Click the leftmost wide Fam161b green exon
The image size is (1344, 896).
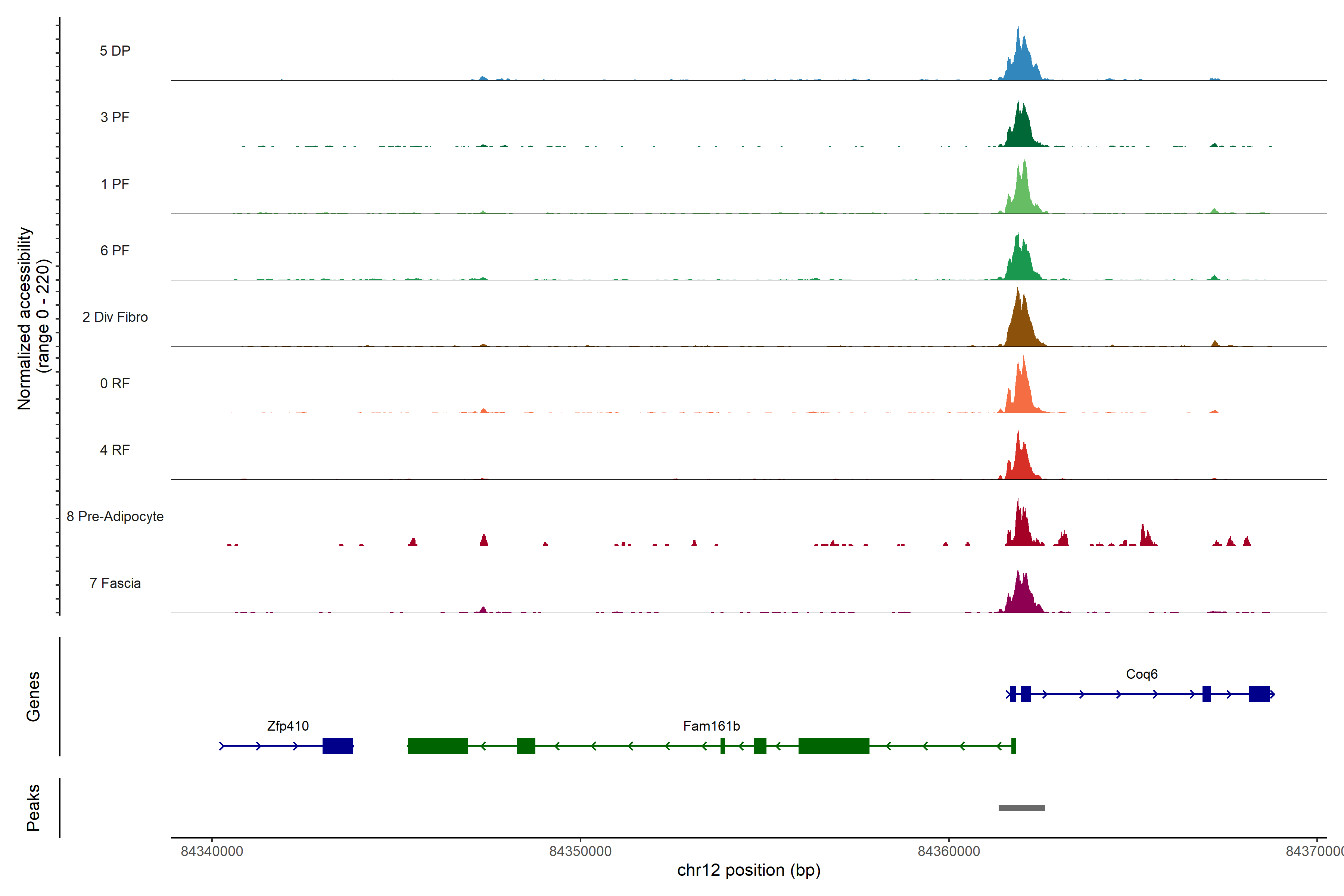click(x=437, y=746)
